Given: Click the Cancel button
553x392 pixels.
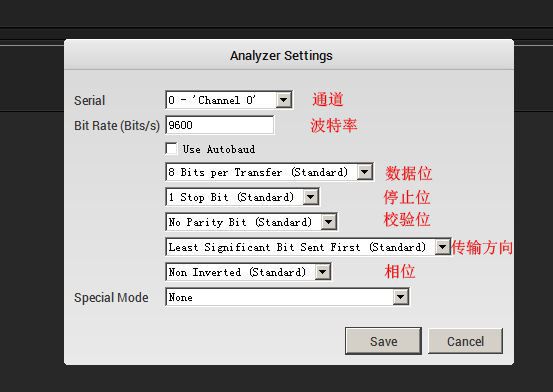Looking at the screenshot, I should point(466,341).
